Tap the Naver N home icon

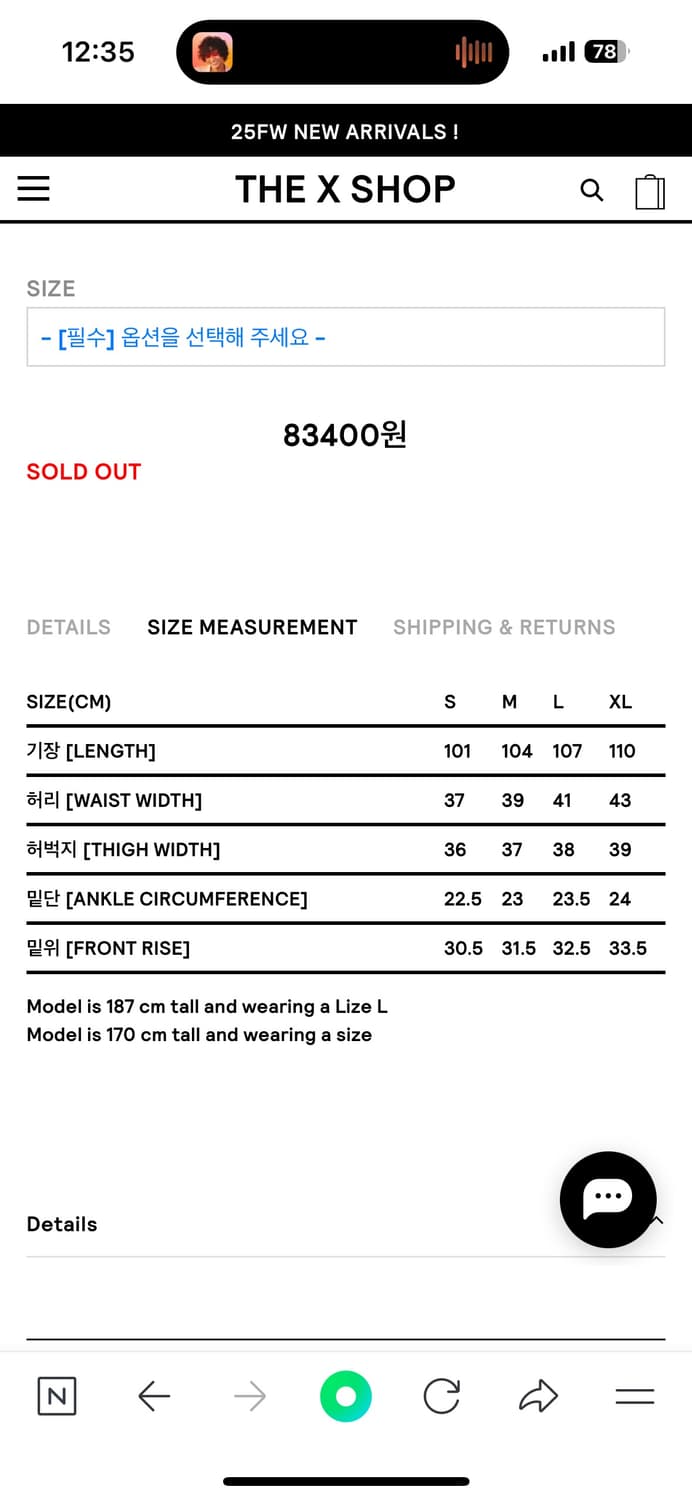[57, 1395]
